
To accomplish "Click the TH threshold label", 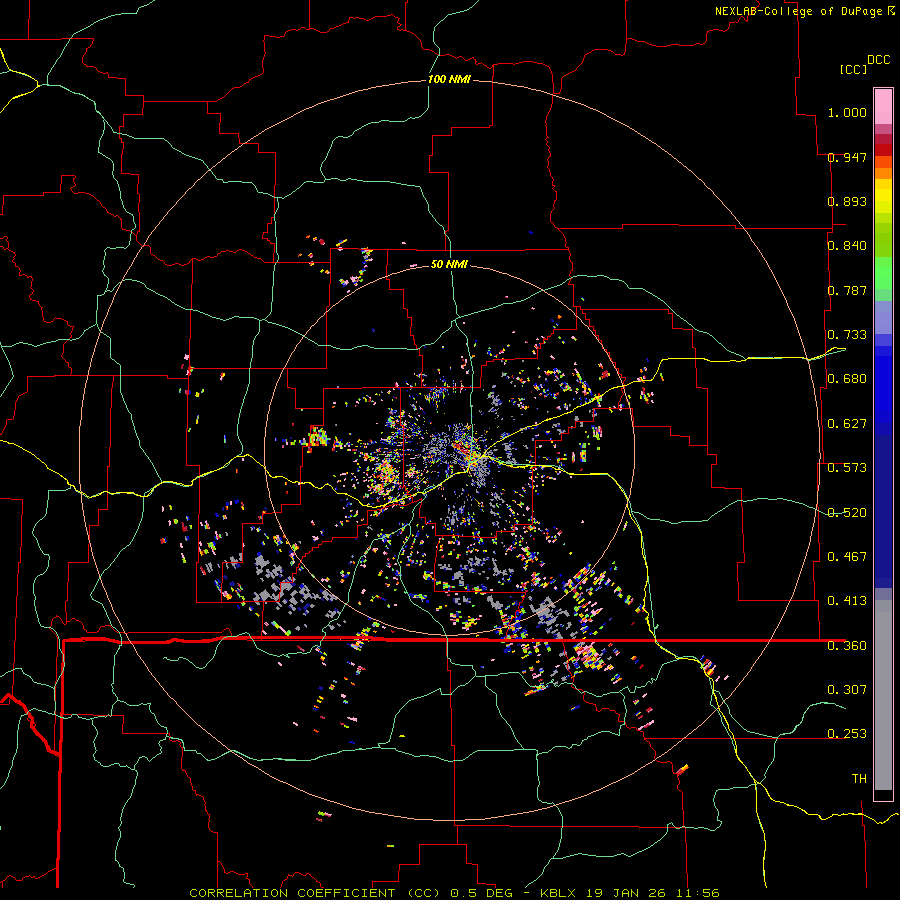I will [859, 779].
